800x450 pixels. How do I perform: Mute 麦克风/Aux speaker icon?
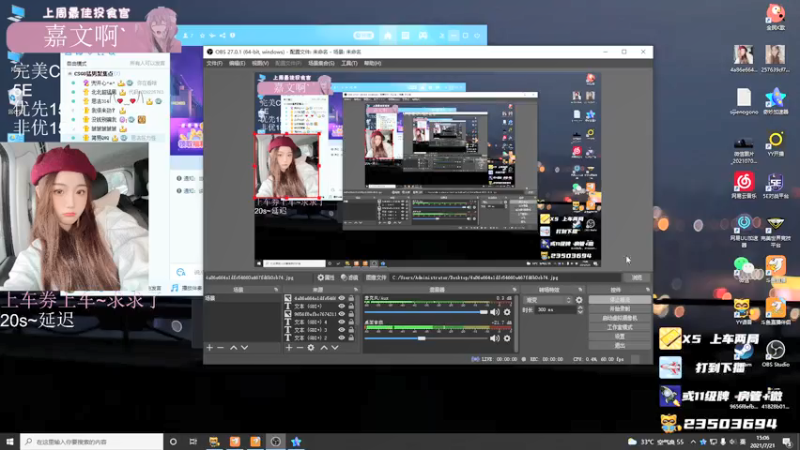click(494, 312)
